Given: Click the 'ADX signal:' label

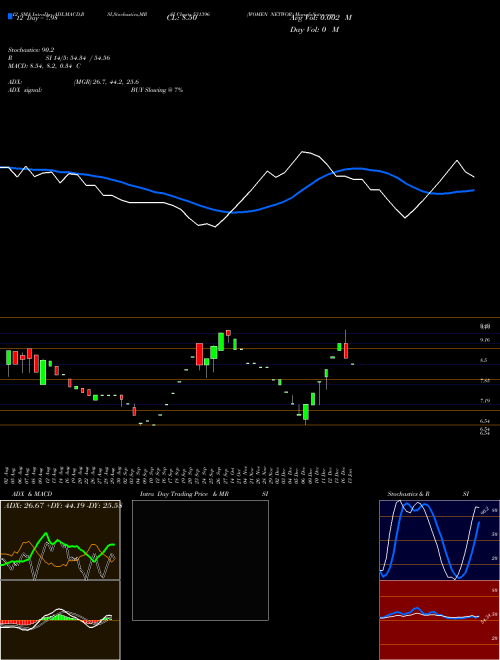Looking at the screenshot, I should [x=25, y=90].
